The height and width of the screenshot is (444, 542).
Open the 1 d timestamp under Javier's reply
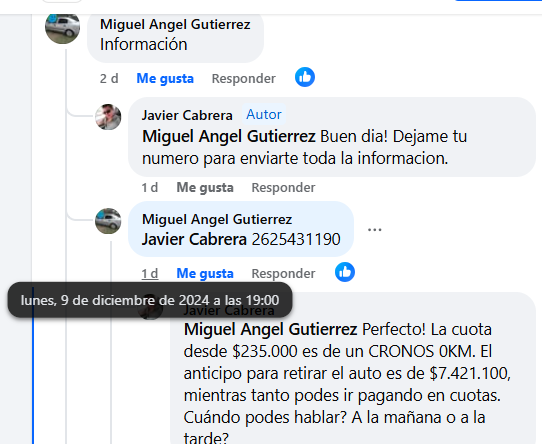tap(150, 187)
